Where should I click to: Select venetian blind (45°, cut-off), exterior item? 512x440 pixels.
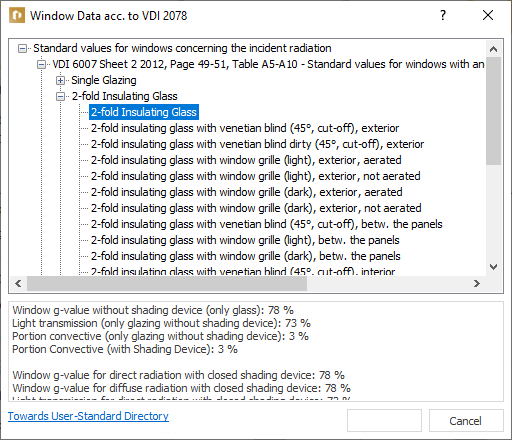click(245, 128)
